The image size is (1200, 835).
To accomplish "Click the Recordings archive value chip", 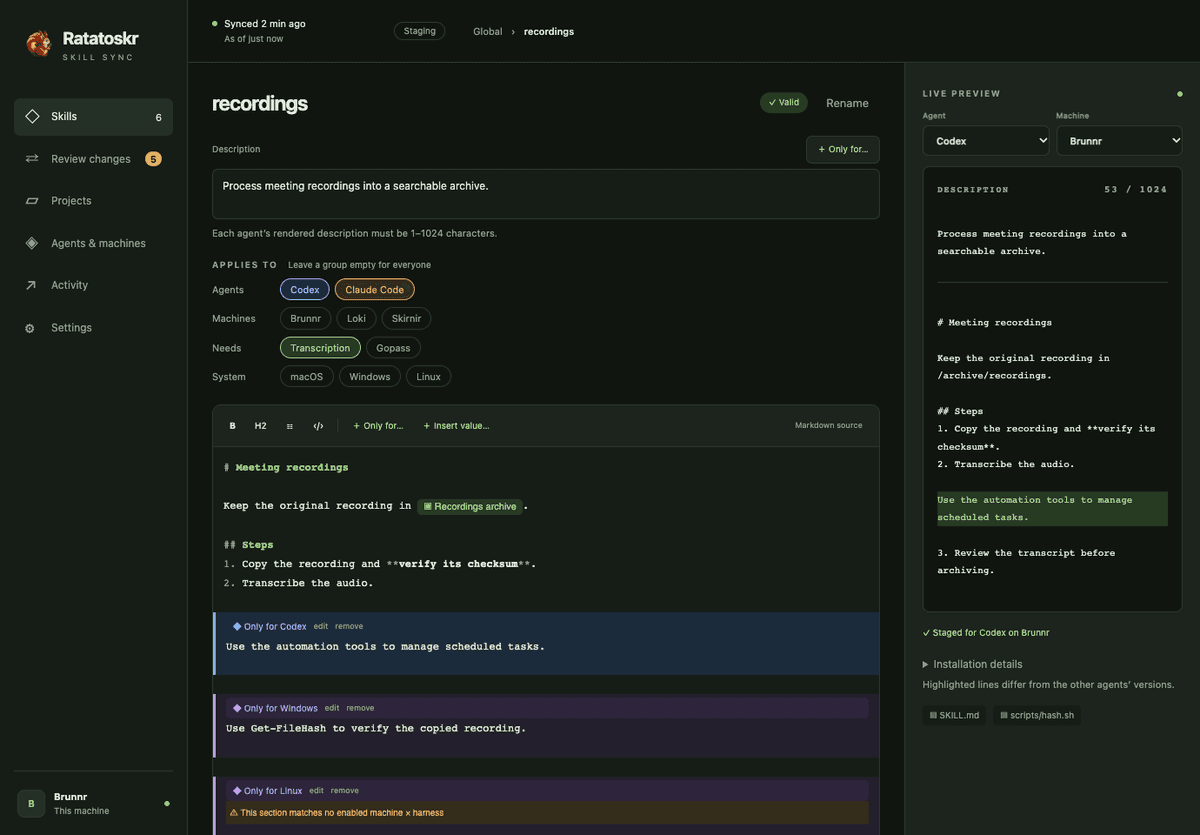I will 470,506.
